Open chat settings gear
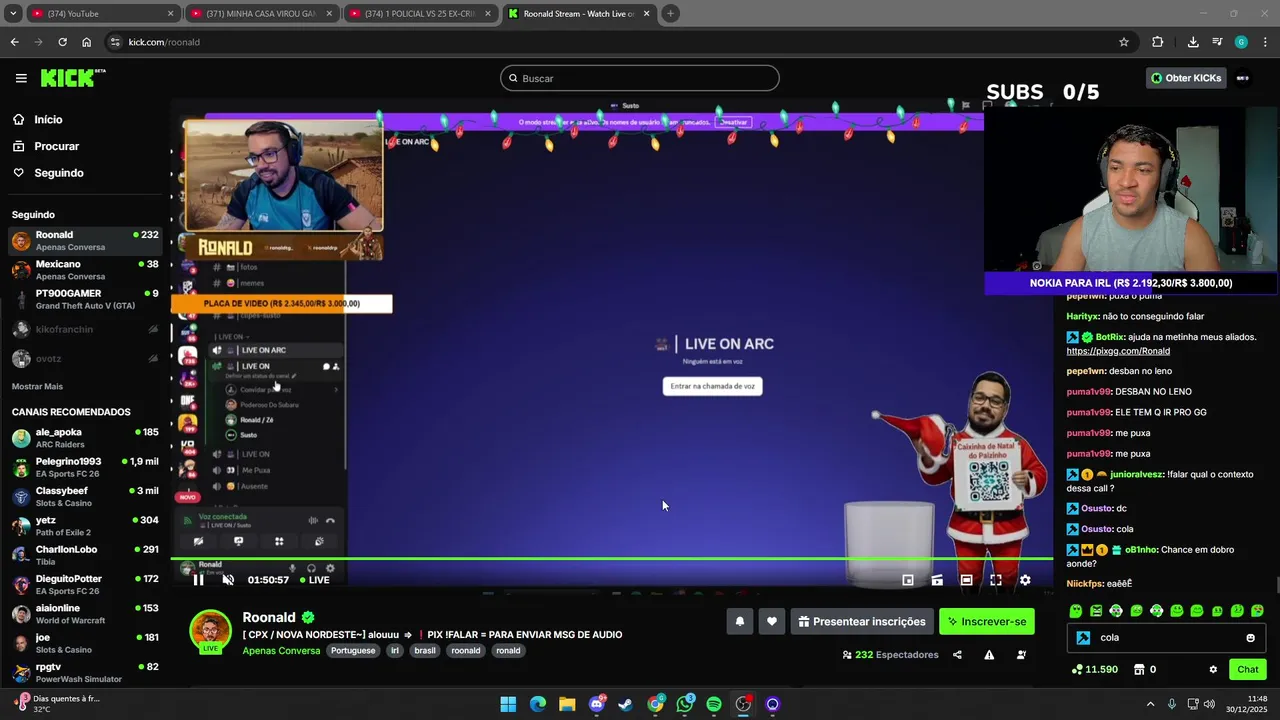The height and width of the screenshot is (720, 1280). [1213, 670]
